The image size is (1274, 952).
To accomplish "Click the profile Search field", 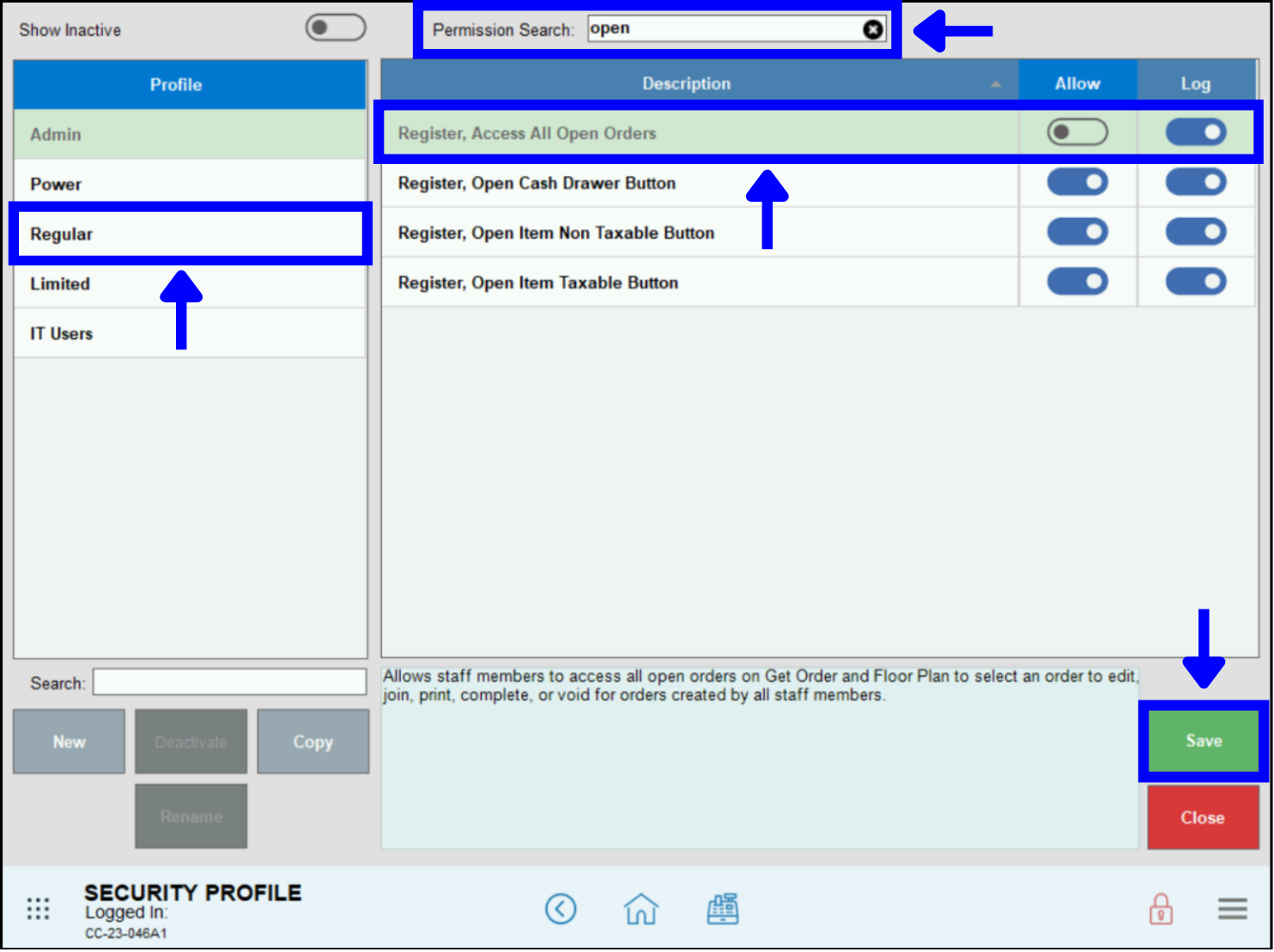I will tap(228, 682).
